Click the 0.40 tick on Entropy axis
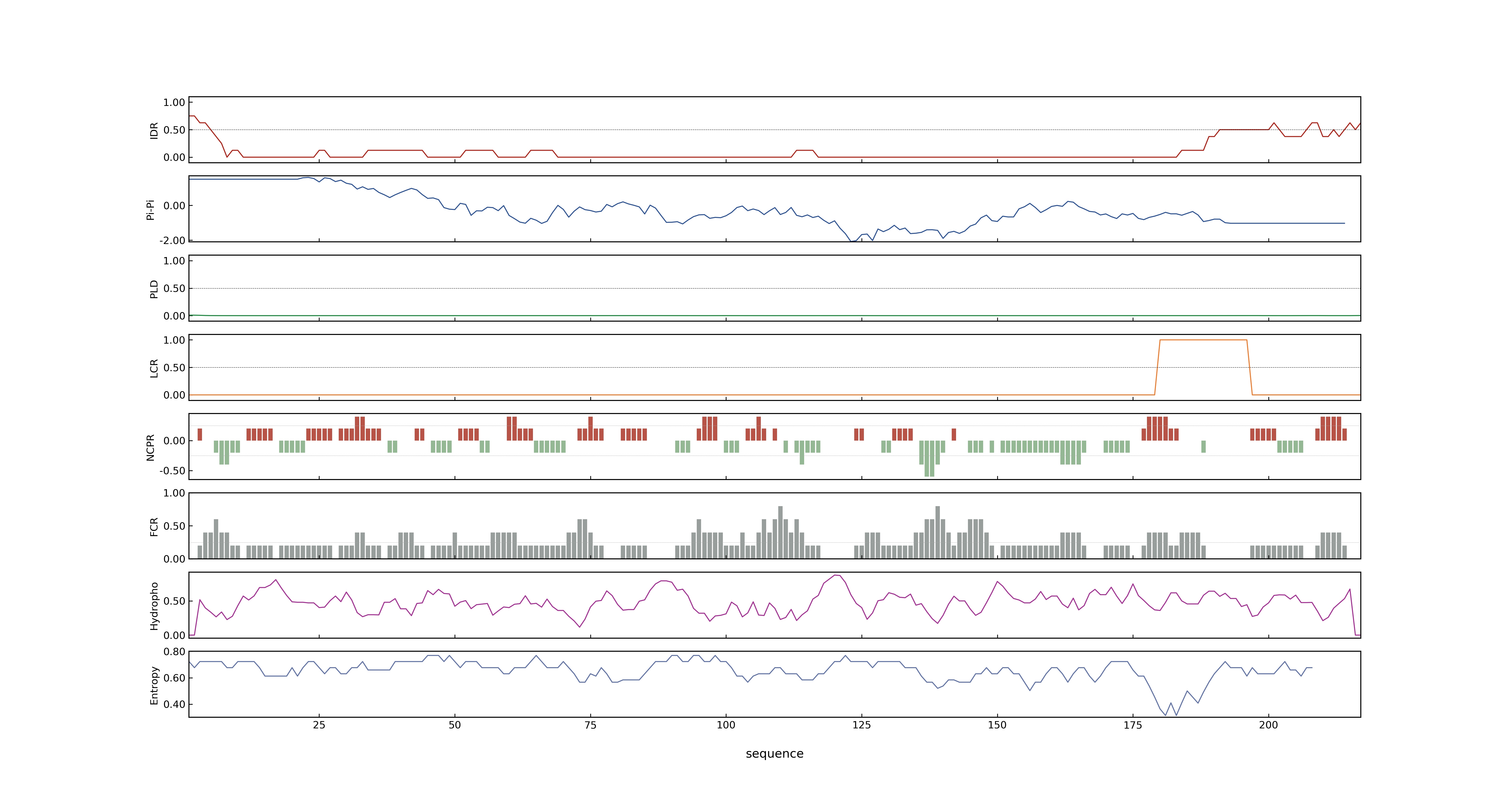Viewport: 1512px width, 806px height. 174,704
